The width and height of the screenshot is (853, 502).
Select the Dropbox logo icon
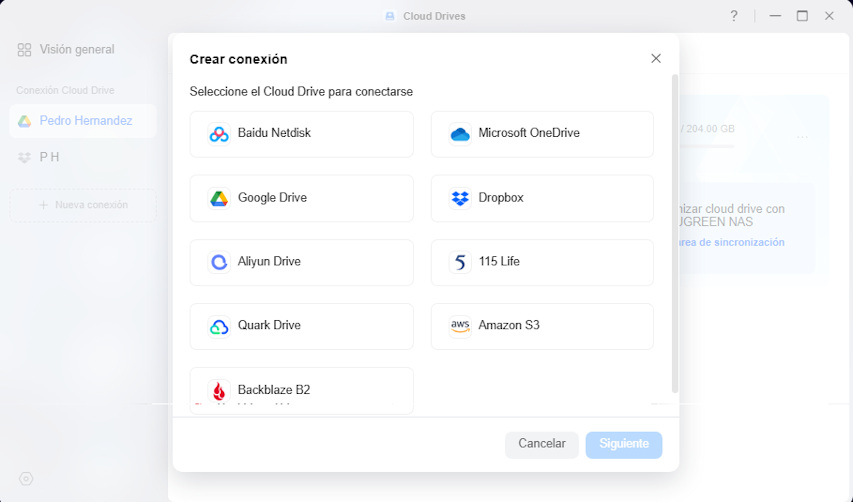pyautogui.click(x=460, y=199)
